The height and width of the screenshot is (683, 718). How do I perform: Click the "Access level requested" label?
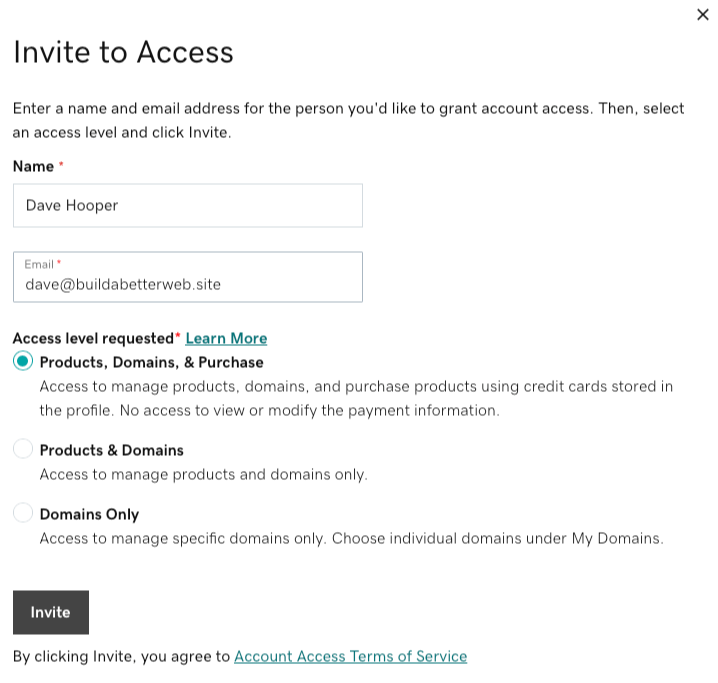[93, 338]
